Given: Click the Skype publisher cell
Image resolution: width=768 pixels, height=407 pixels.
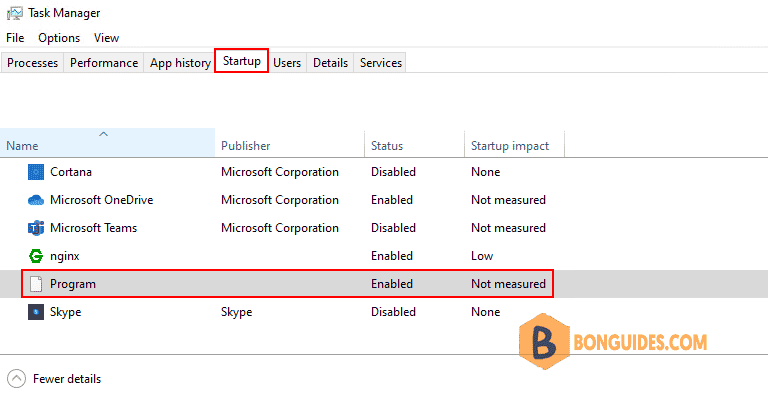Looking at the screenshot, I should coord(237,312).
